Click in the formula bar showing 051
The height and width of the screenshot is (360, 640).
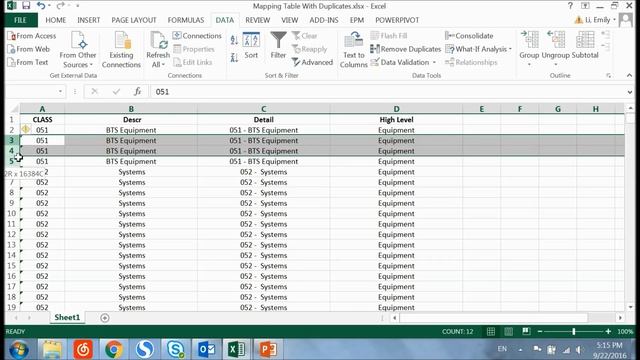click(388, 92)
